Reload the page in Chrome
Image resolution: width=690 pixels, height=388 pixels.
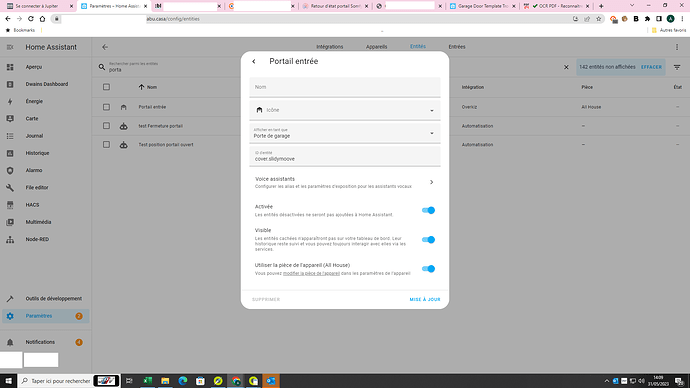coord(31,19)
